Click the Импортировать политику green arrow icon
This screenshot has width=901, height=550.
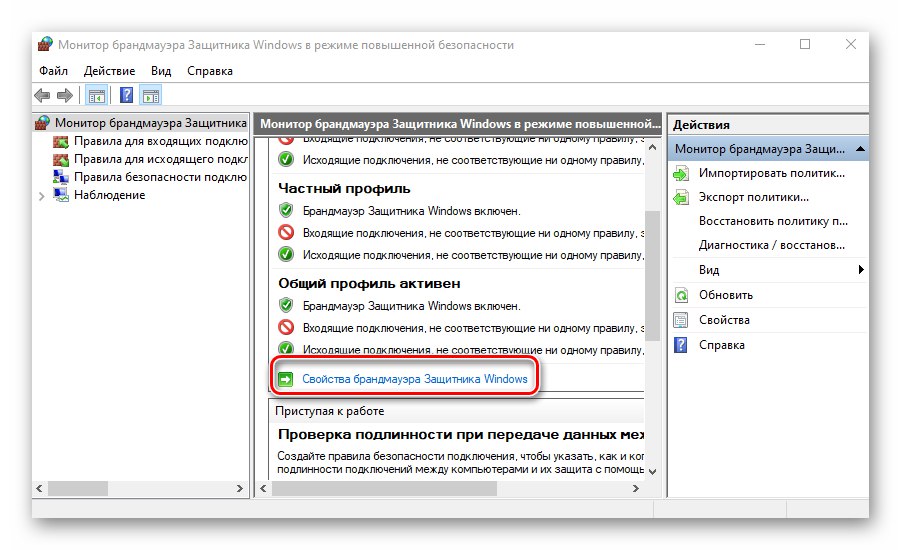click(x=681, y=173)
